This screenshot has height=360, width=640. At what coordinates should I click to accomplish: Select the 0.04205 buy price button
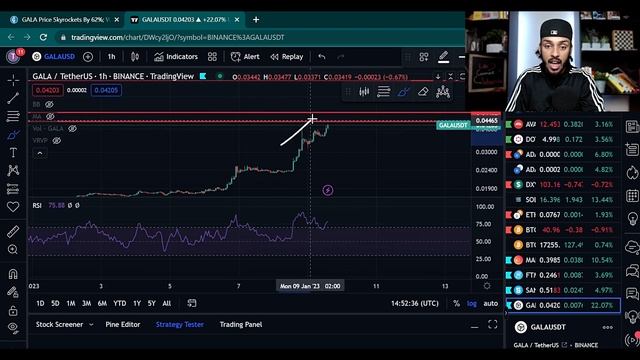(106, 90)
